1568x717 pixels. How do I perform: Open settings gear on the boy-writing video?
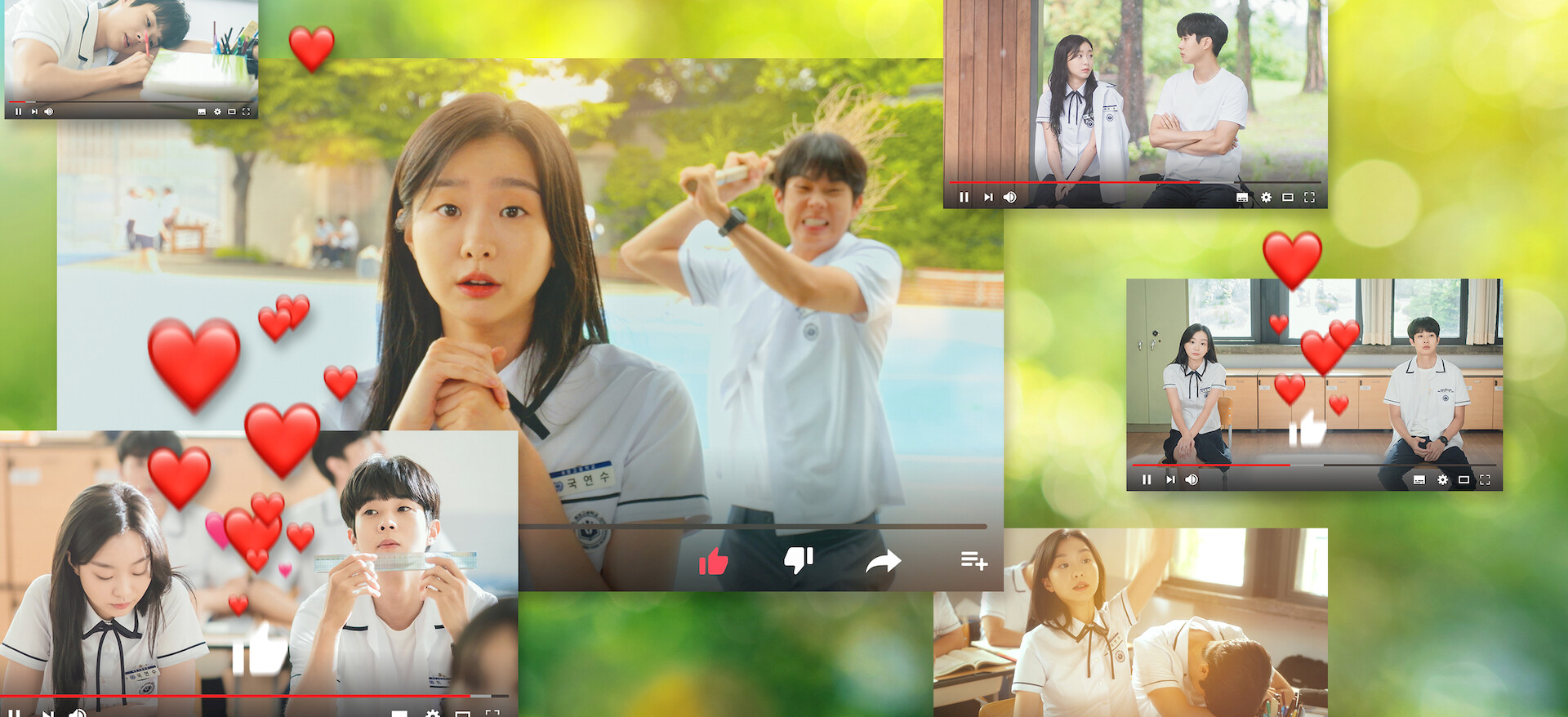point(217,112)
